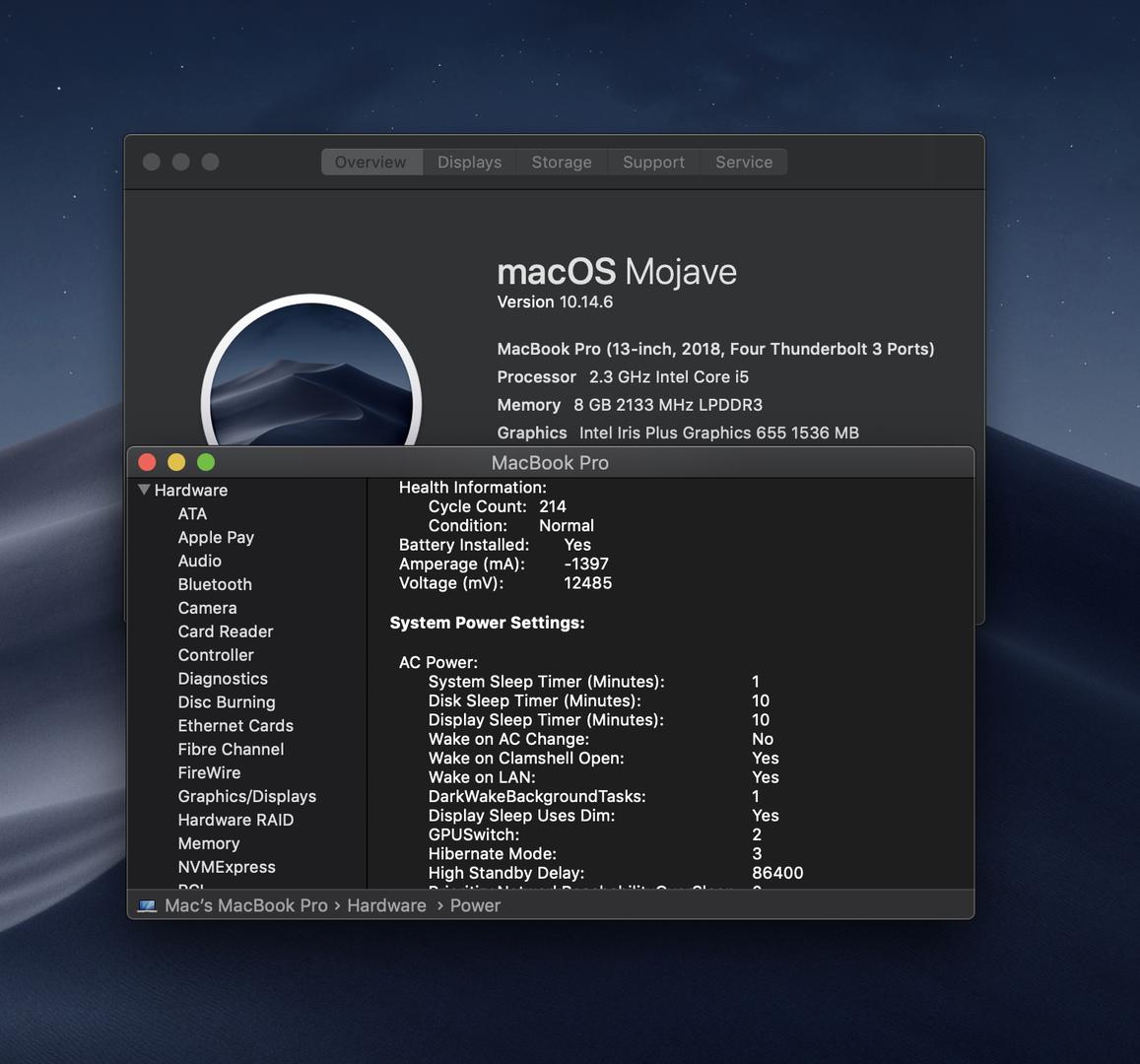Click the MacBook Pro 13-inch 2018 model line
The image size is (1140, 1064).
(715, 349)
